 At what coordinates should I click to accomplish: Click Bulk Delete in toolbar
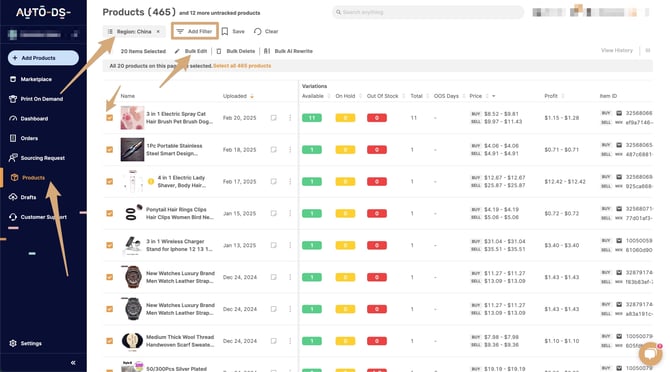pyautogui.click(x=236, y=51)
